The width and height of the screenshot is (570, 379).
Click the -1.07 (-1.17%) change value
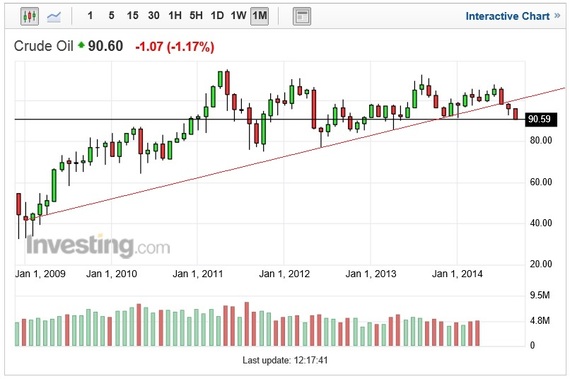(x=175, y=47)
